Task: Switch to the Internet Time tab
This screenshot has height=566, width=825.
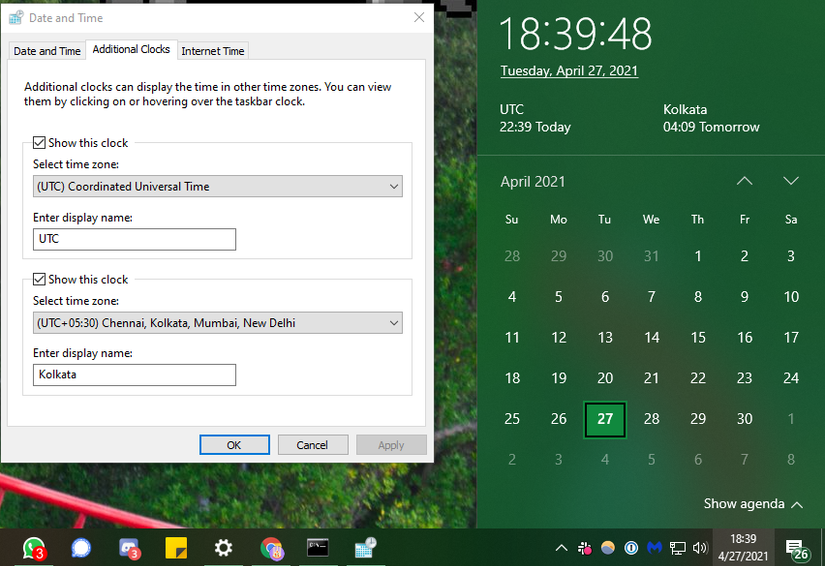Action: (x=212, y=51)
